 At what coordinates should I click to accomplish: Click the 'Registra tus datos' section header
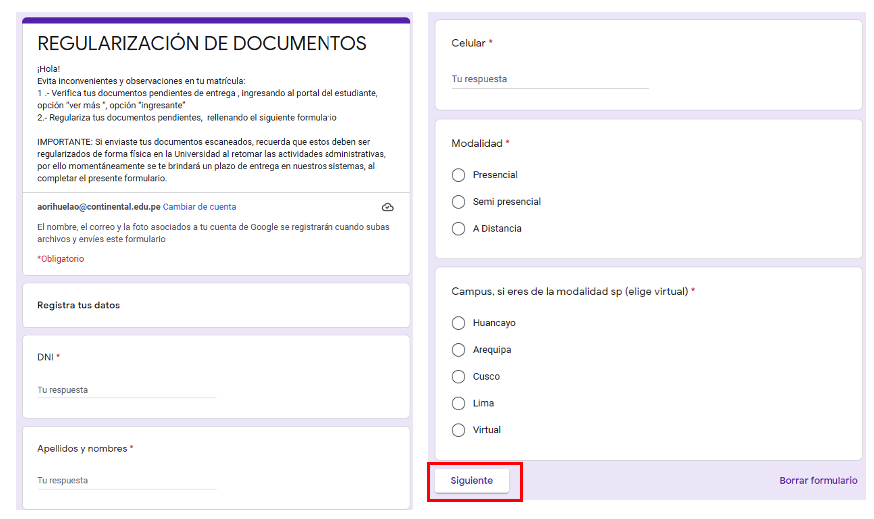78,305
